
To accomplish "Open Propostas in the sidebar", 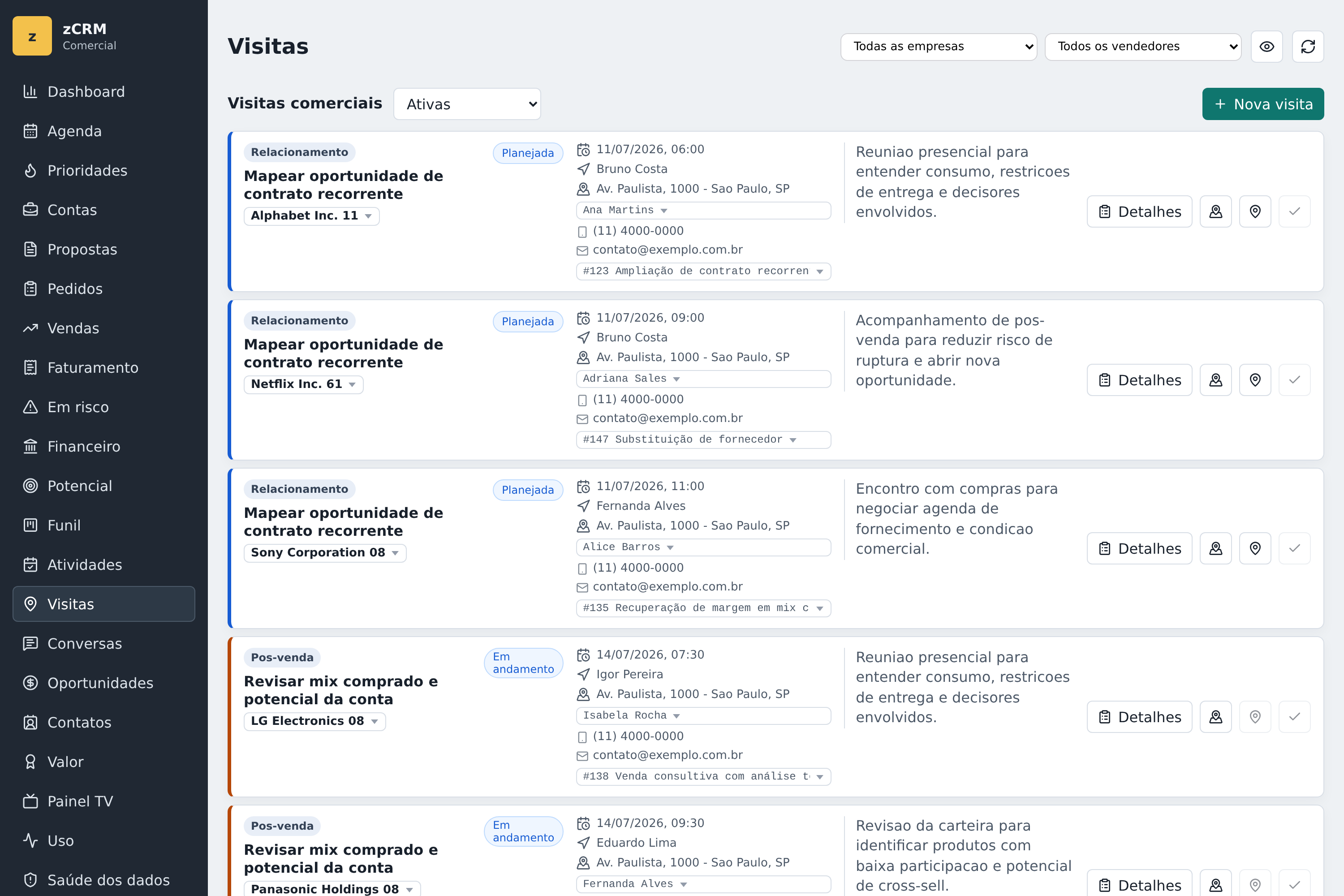I will coord(103,249).
